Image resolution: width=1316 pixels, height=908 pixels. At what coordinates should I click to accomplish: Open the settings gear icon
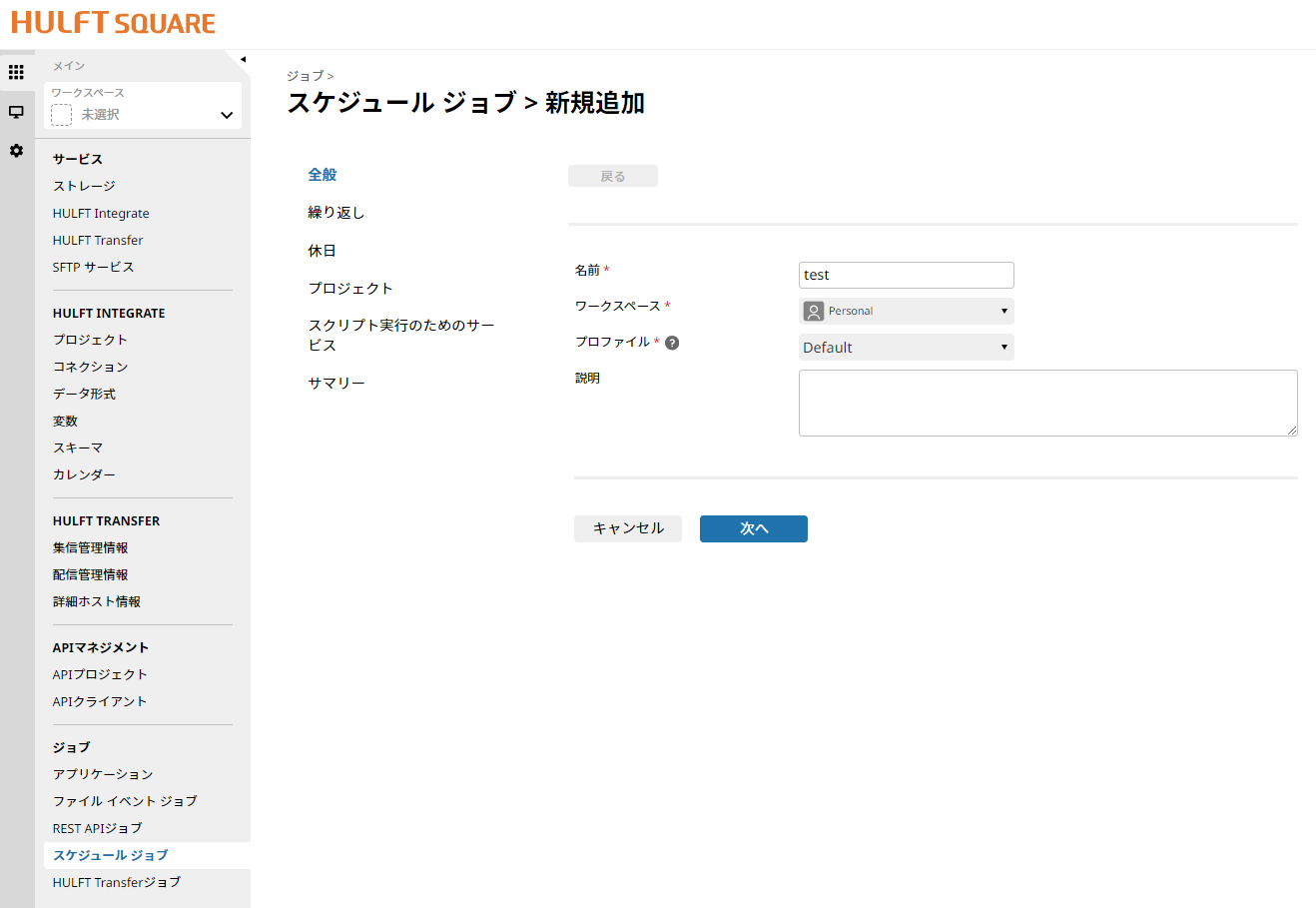click(16, 151)
